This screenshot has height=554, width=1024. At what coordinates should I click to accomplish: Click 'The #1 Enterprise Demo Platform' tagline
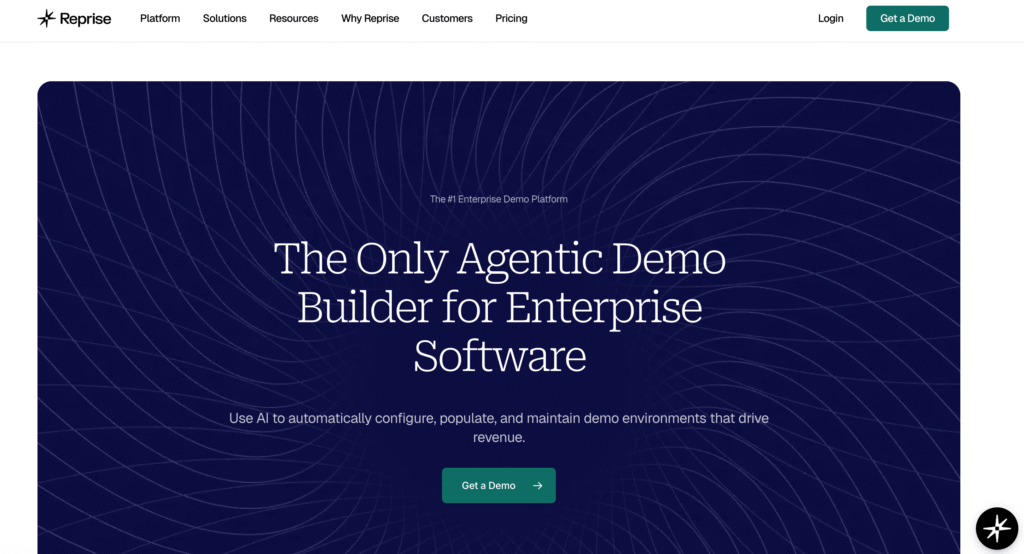pos(498,199)
